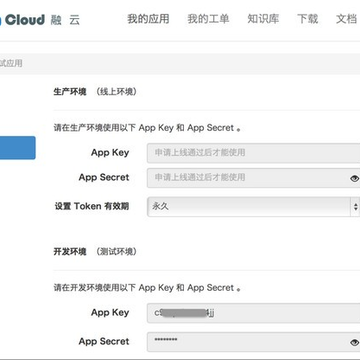Click the development App Secret field
Viewport: 360px width, 360px height.
[x=254, y=342]
